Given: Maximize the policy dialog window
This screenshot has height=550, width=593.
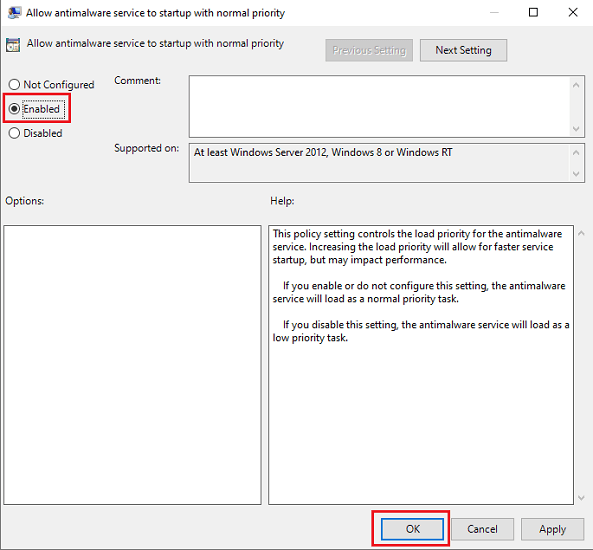Looking at the screenshot, I should (533, 12).
